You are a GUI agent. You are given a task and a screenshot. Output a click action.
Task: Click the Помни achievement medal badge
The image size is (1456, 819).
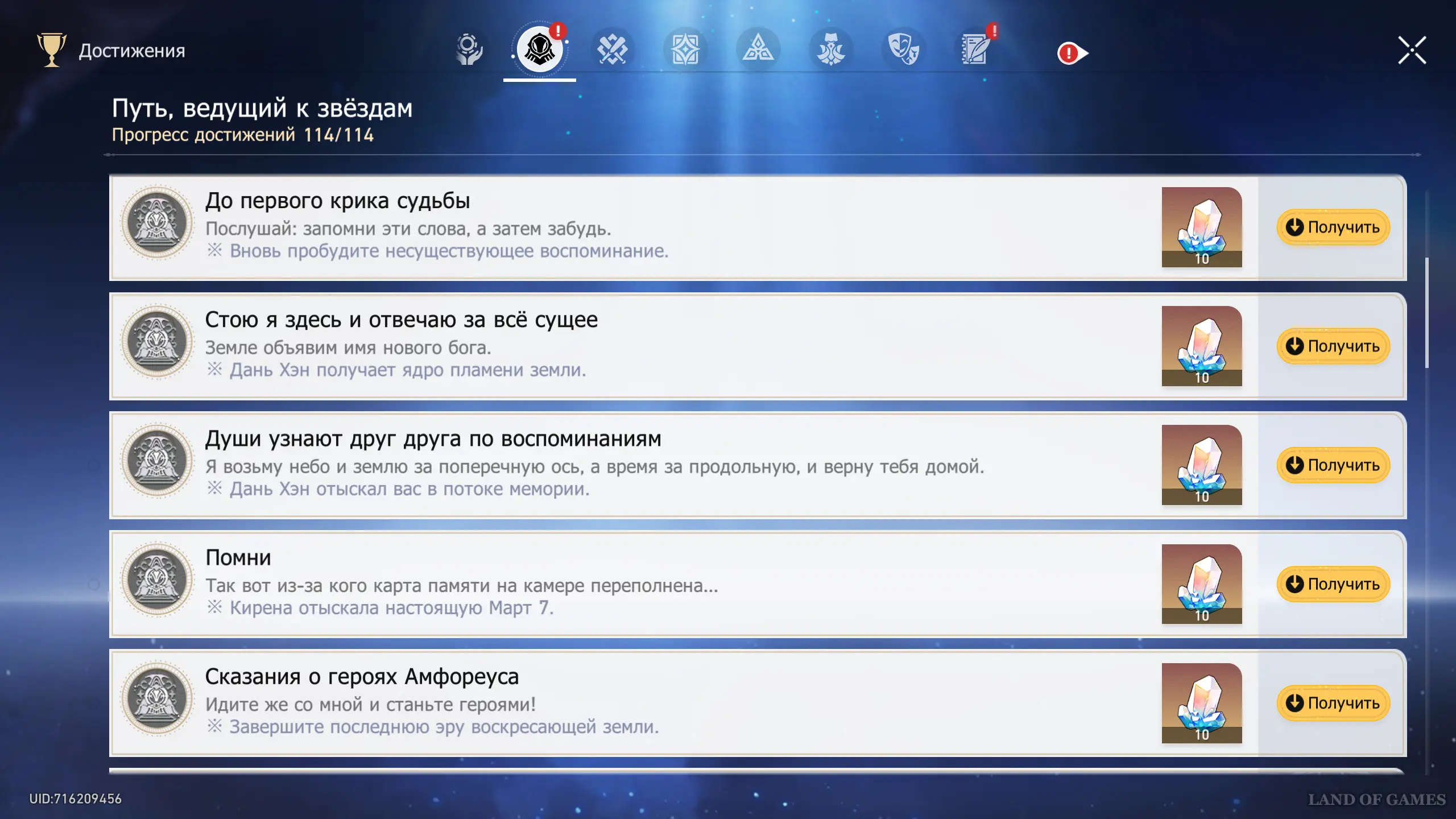pos(157,580)
